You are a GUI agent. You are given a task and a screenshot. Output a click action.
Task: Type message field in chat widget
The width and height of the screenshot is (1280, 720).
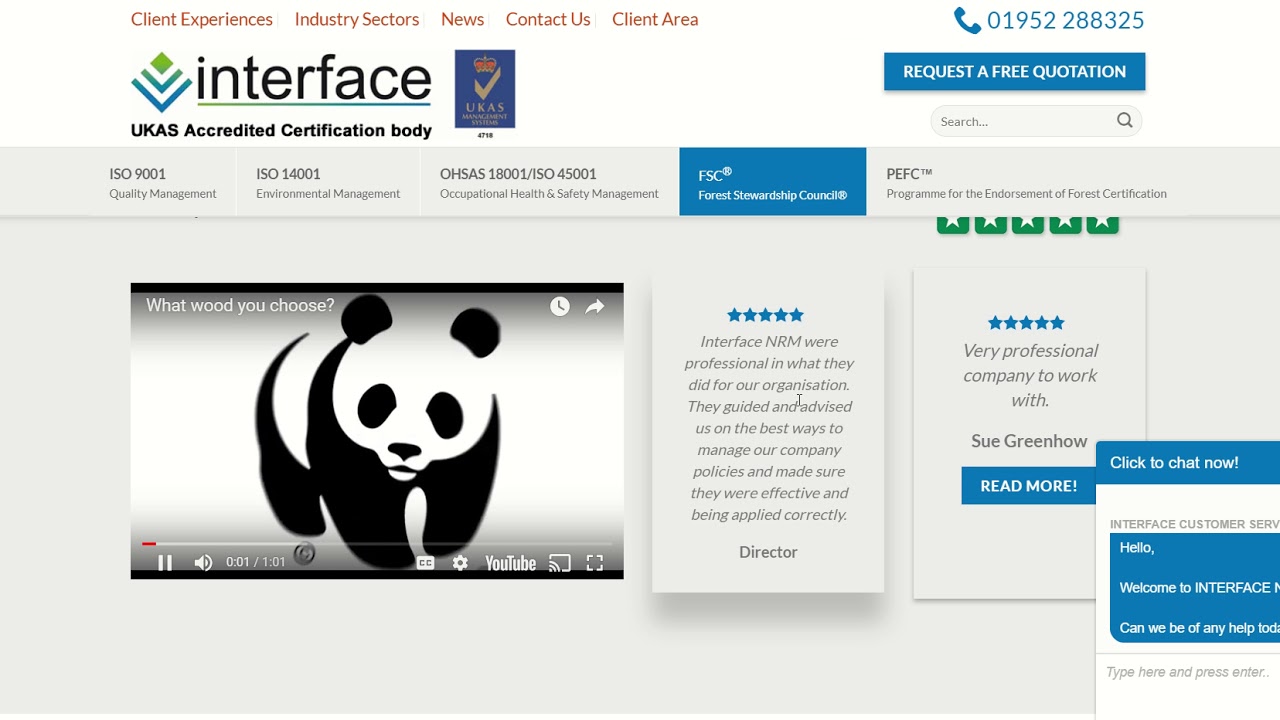coord(1188,672)
